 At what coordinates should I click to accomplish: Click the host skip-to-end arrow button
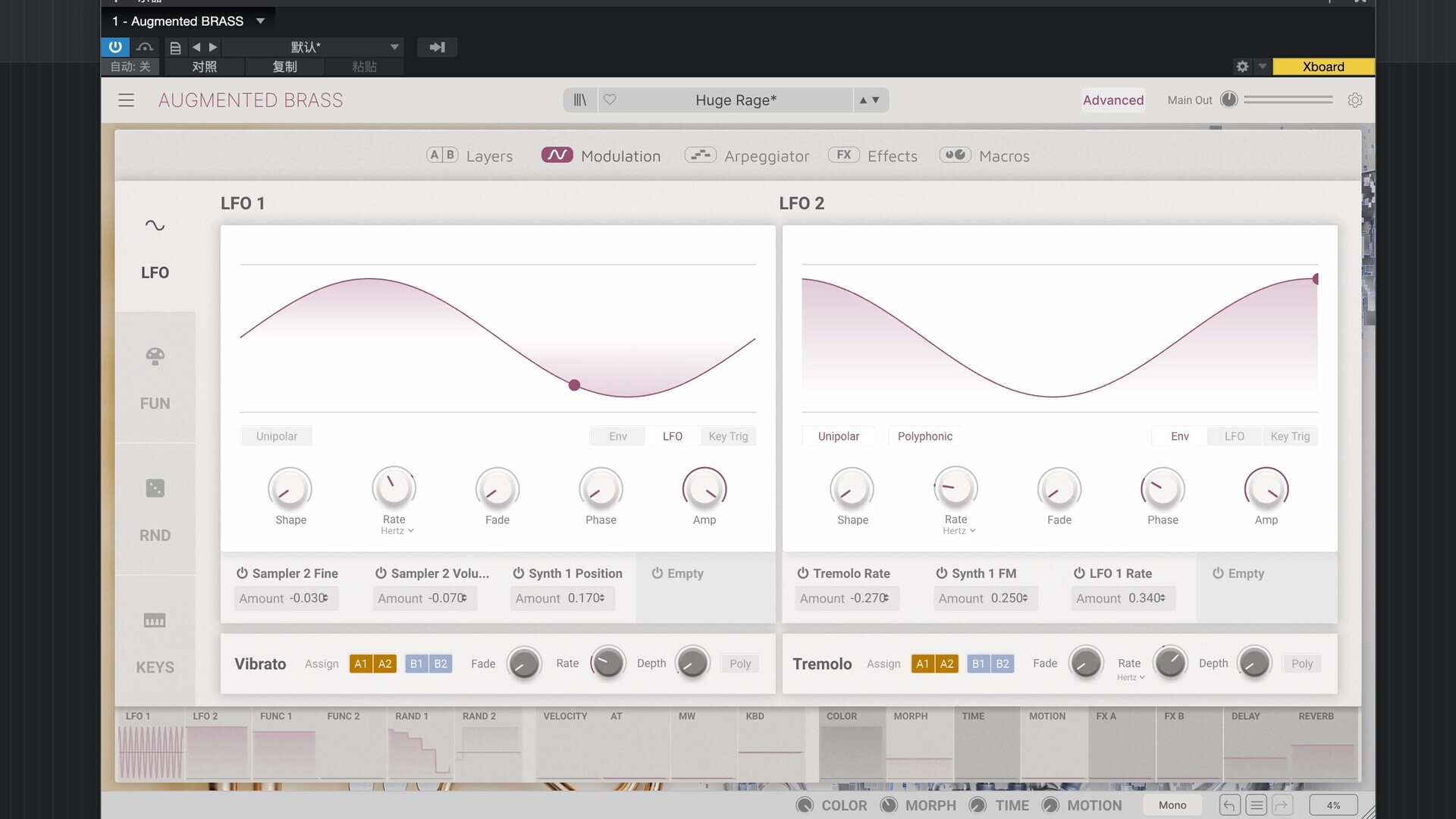point(438,47)
